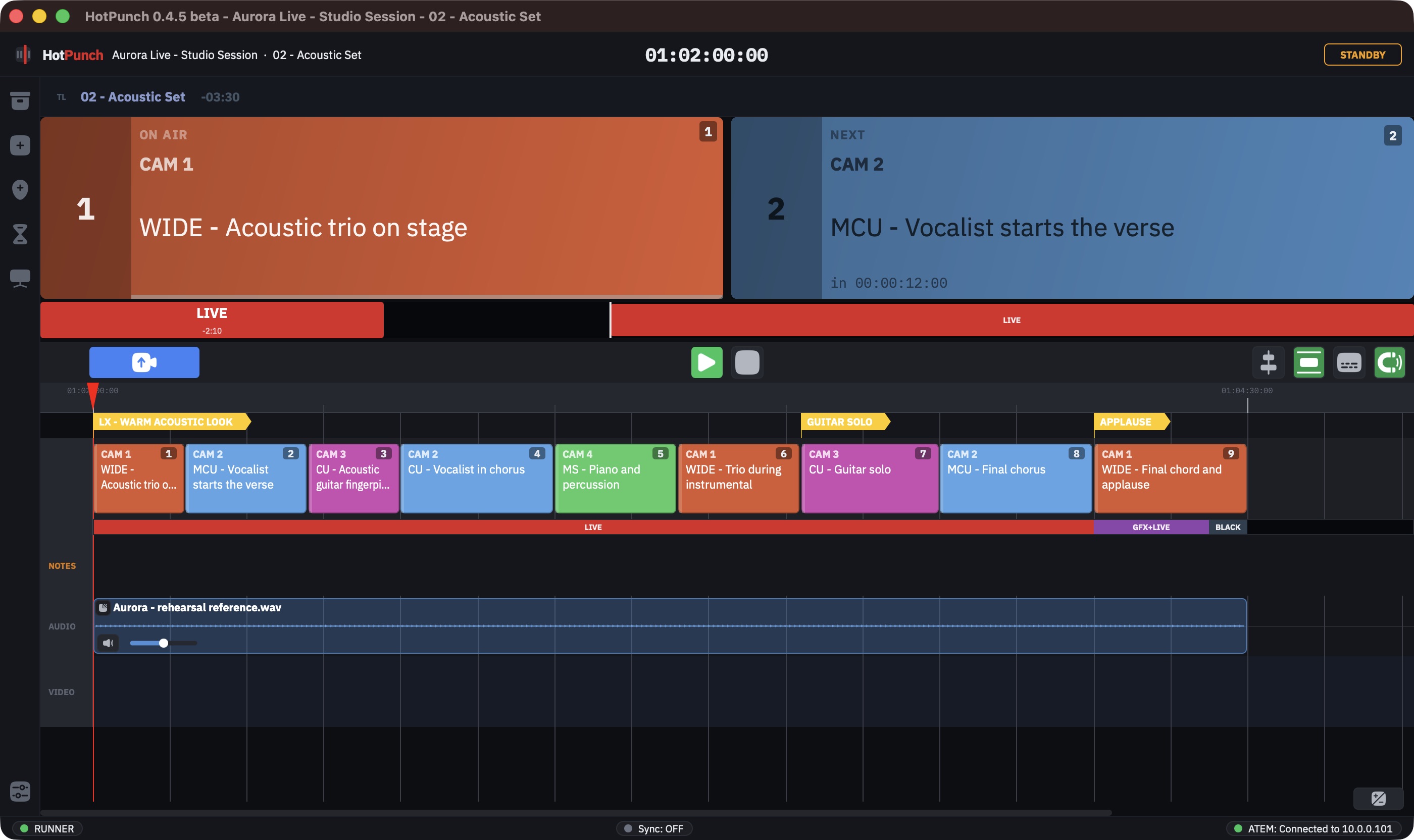The width and height of the screenshot is (1414, 840).
Task: Click the HotPunch logo
Action: point(60,55)
